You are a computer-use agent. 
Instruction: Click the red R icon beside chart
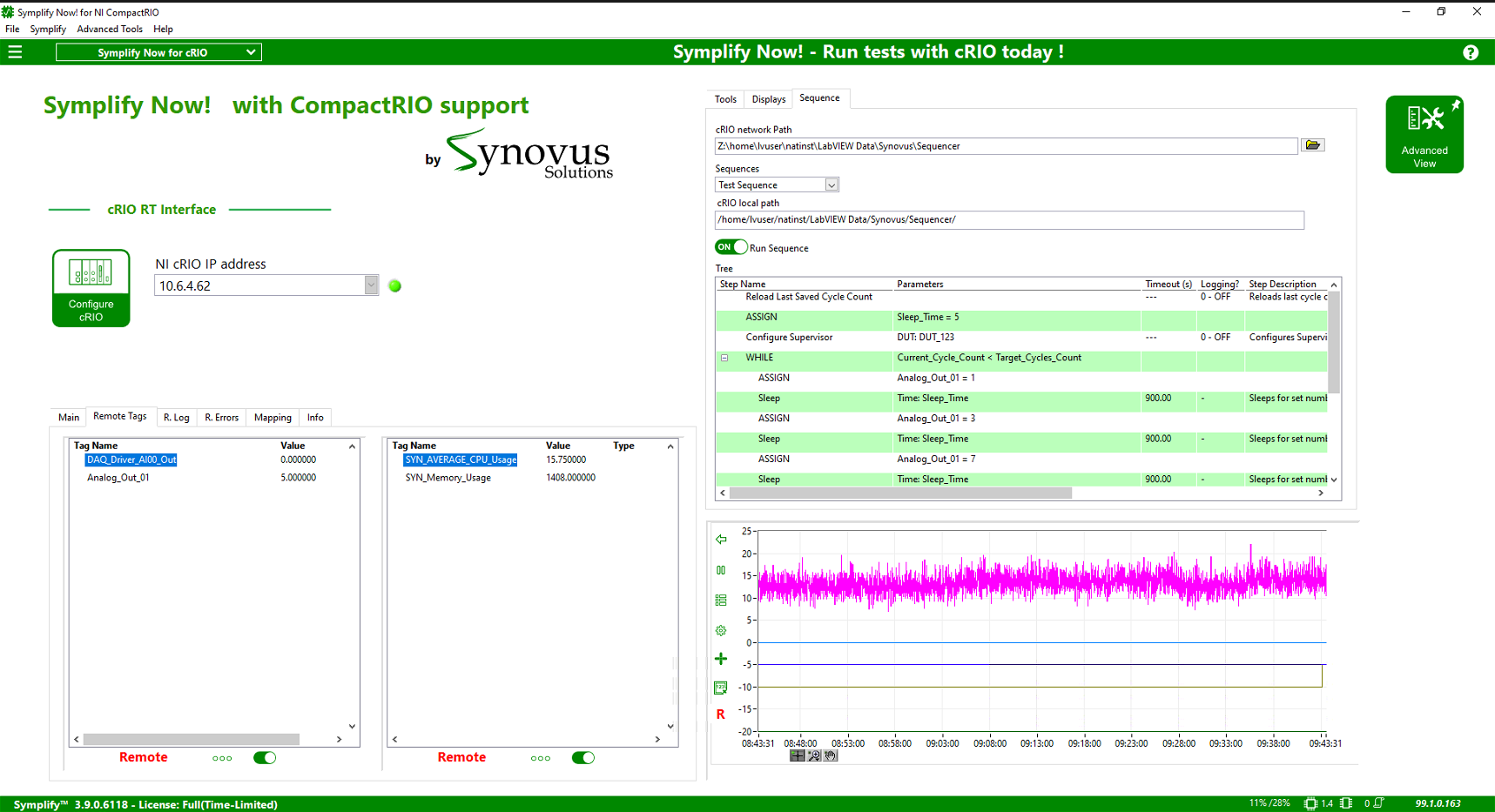pos(721,715)
